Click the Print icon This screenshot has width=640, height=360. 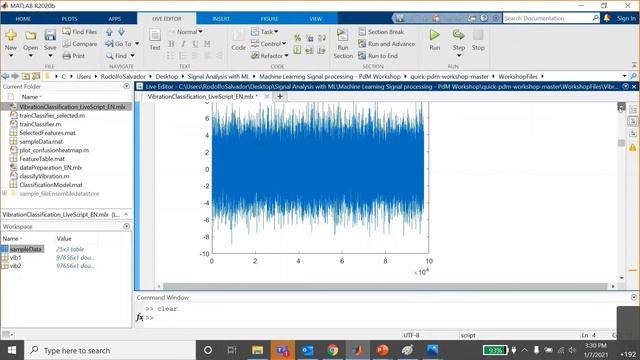[x=67, y=56]
